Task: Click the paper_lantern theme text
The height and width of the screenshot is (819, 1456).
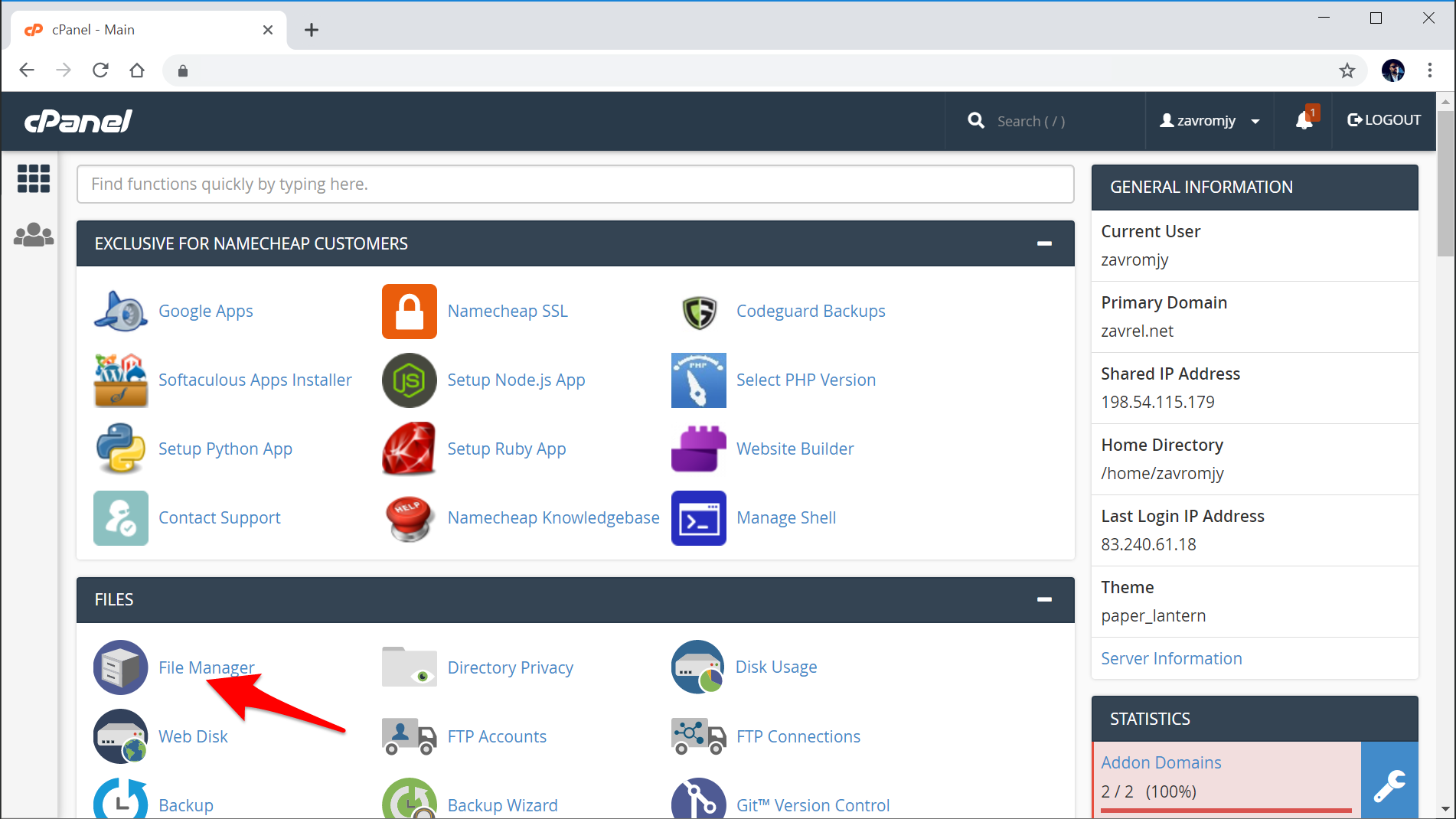Action: point(1153,615)
